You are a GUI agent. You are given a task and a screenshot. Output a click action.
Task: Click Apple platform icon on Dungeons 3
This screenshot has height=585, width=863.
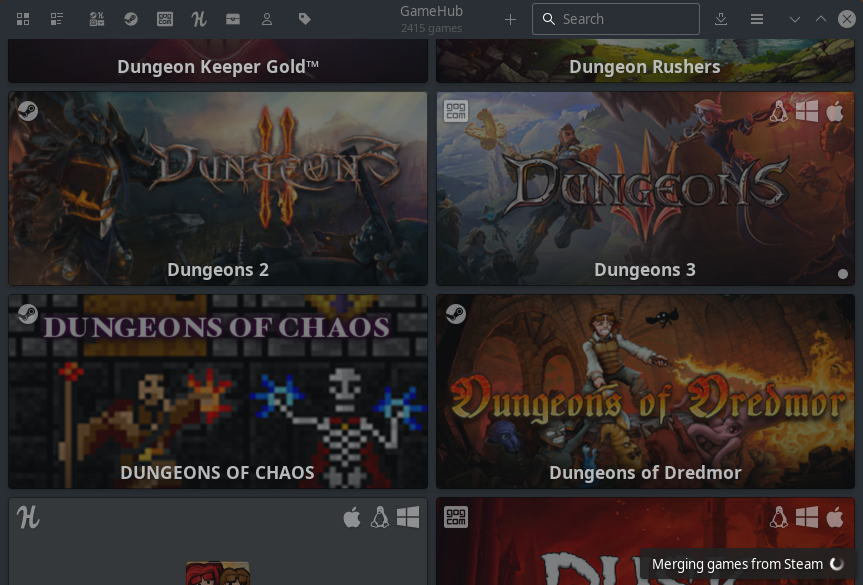[835, 111]
